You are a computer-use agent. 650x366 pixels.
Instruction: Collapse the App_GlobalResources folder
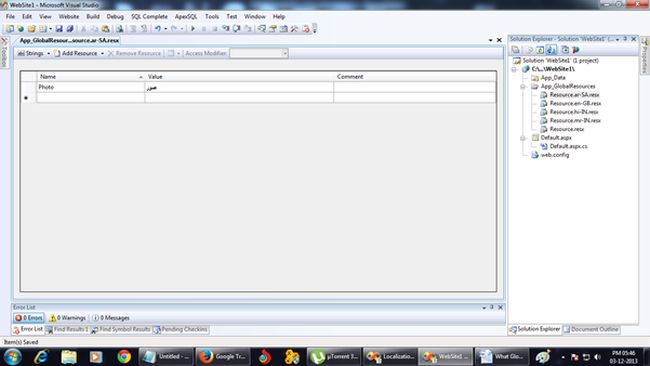(523, 86)
